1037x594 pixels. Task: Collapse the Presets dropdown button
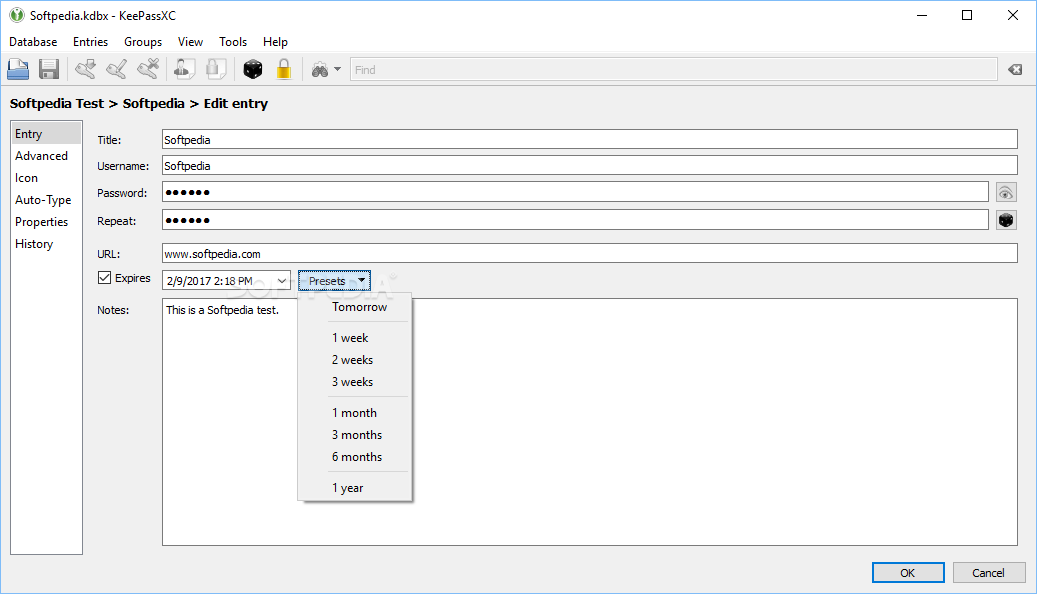pos(334,280)
